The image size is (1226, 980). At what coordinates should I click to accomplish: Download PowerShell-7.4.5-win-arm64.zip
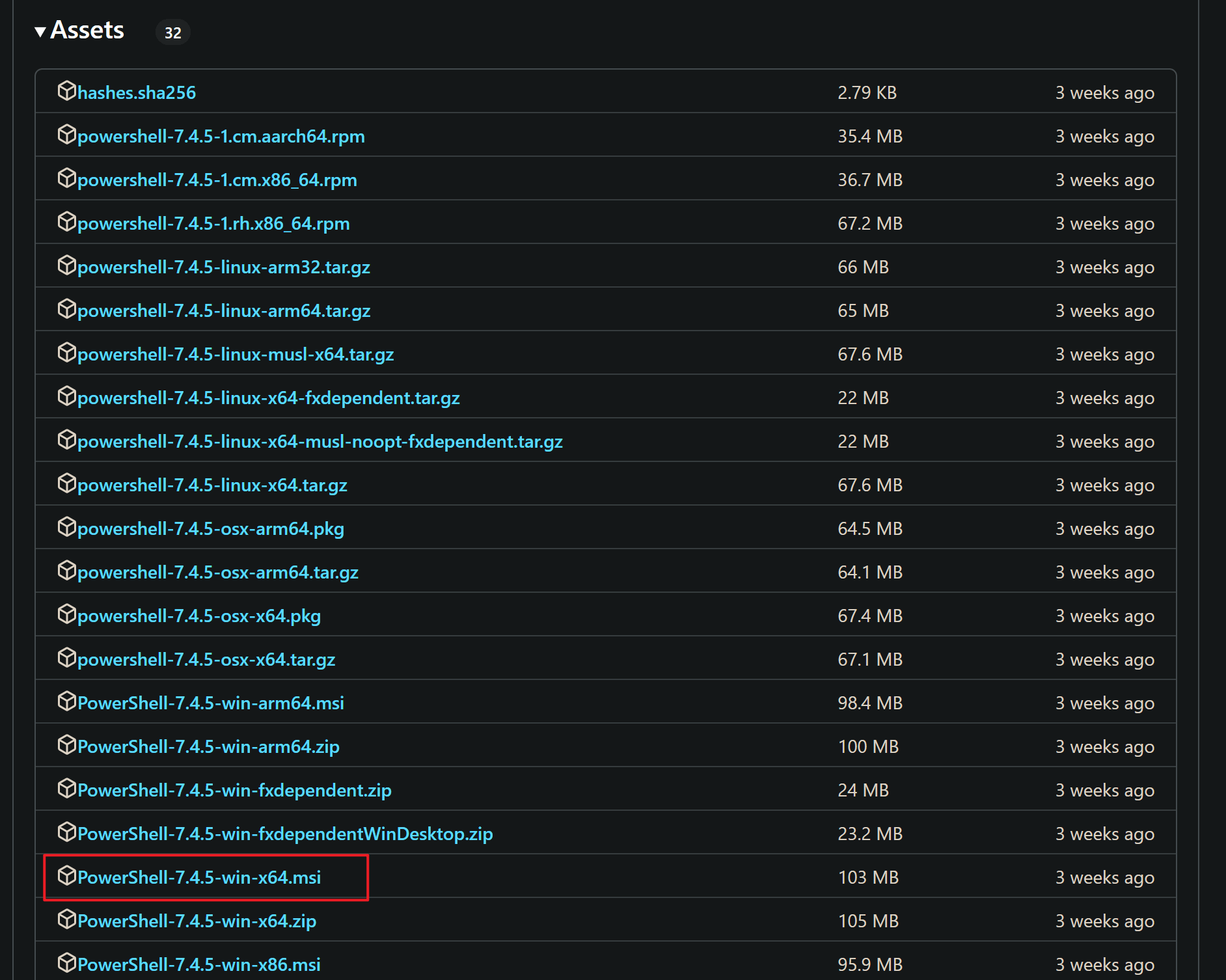click(208, 746)
